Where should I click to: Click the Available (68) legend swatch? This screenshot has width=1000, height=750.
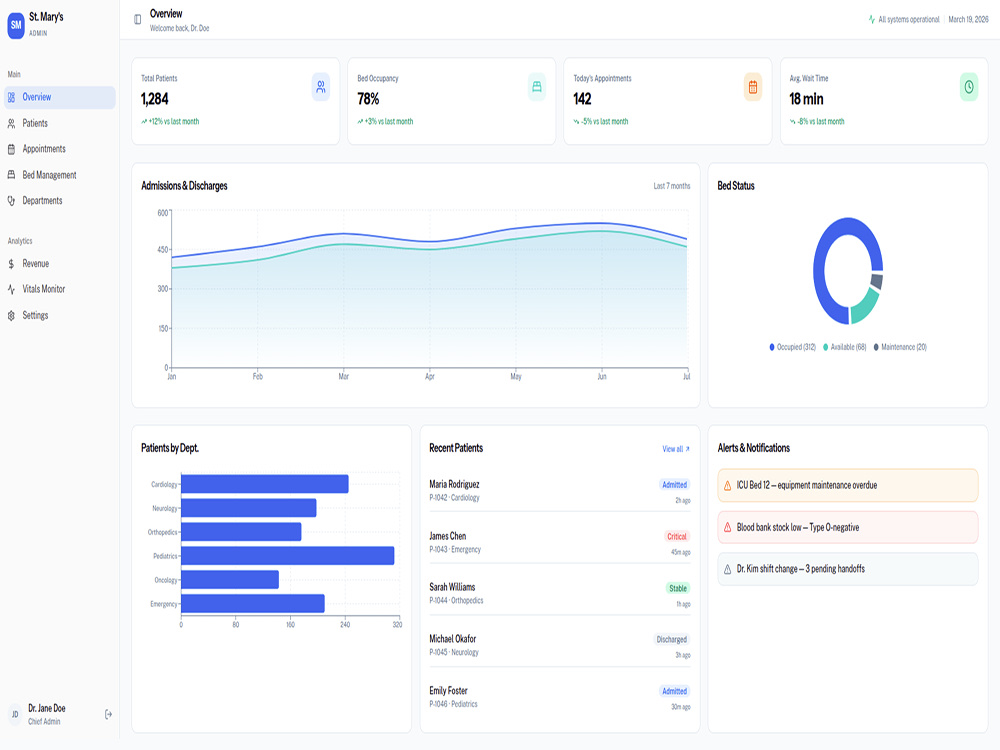(825, 348)
